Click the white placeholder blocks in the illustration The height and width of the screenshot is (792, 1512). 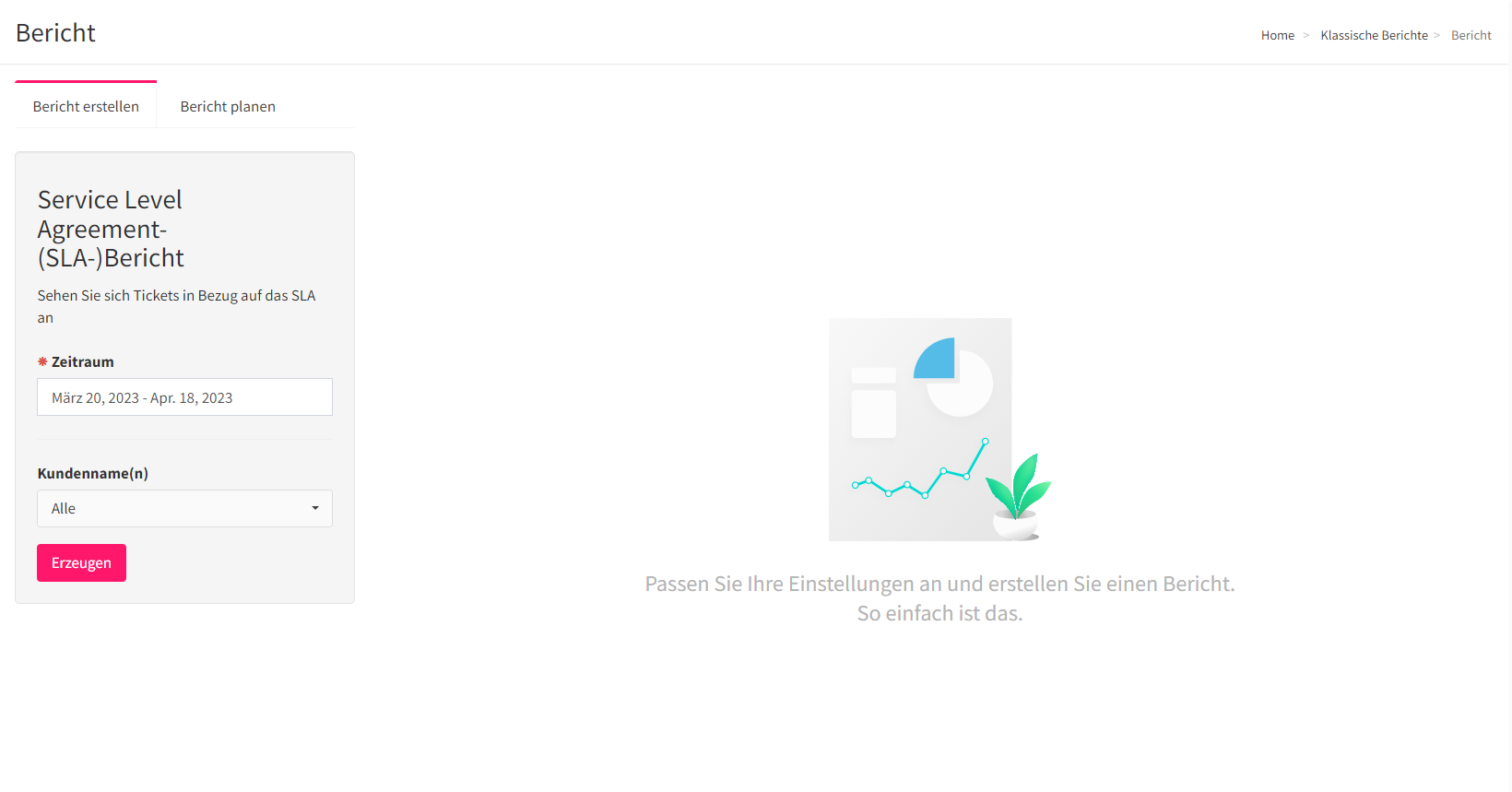pos(874,402)
